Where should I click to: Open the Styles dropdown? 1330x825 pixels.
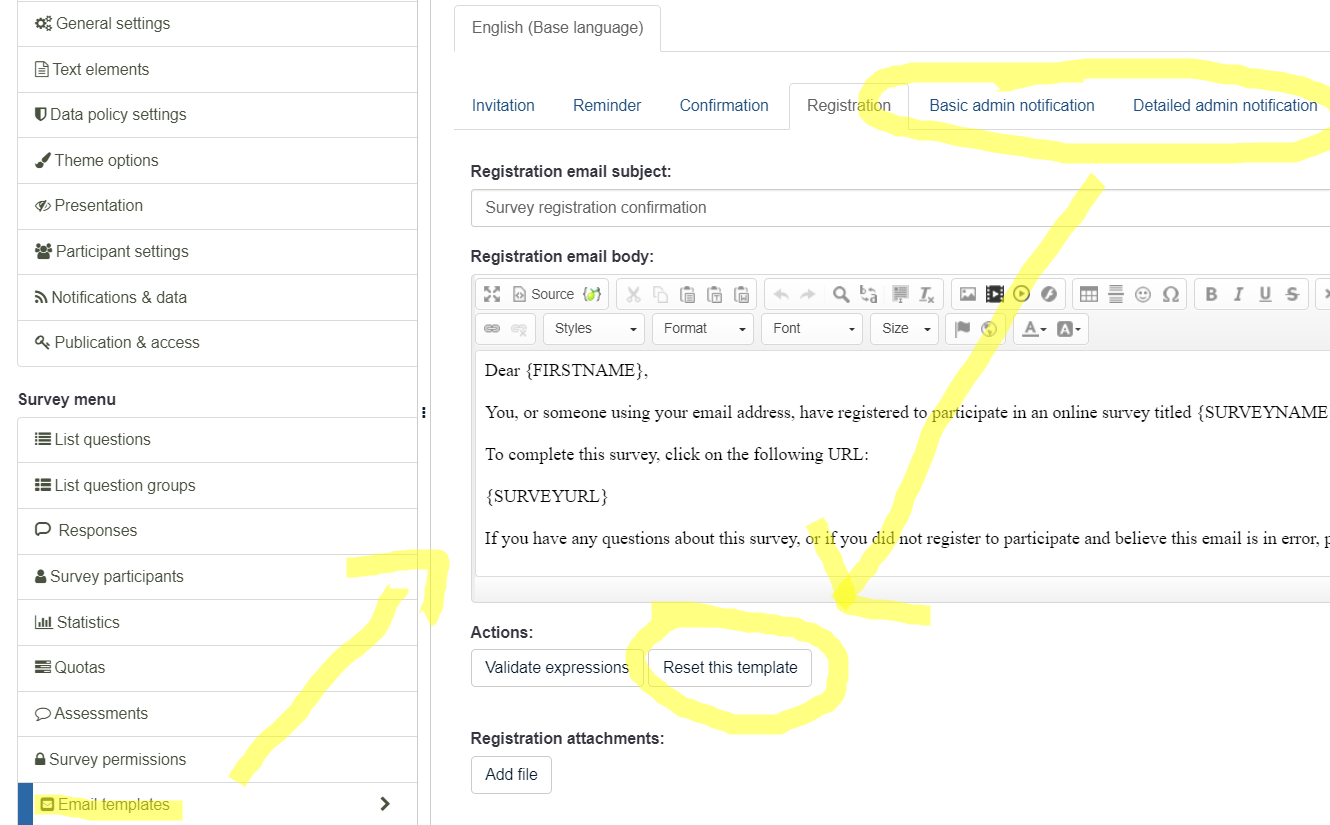point(594,328)
